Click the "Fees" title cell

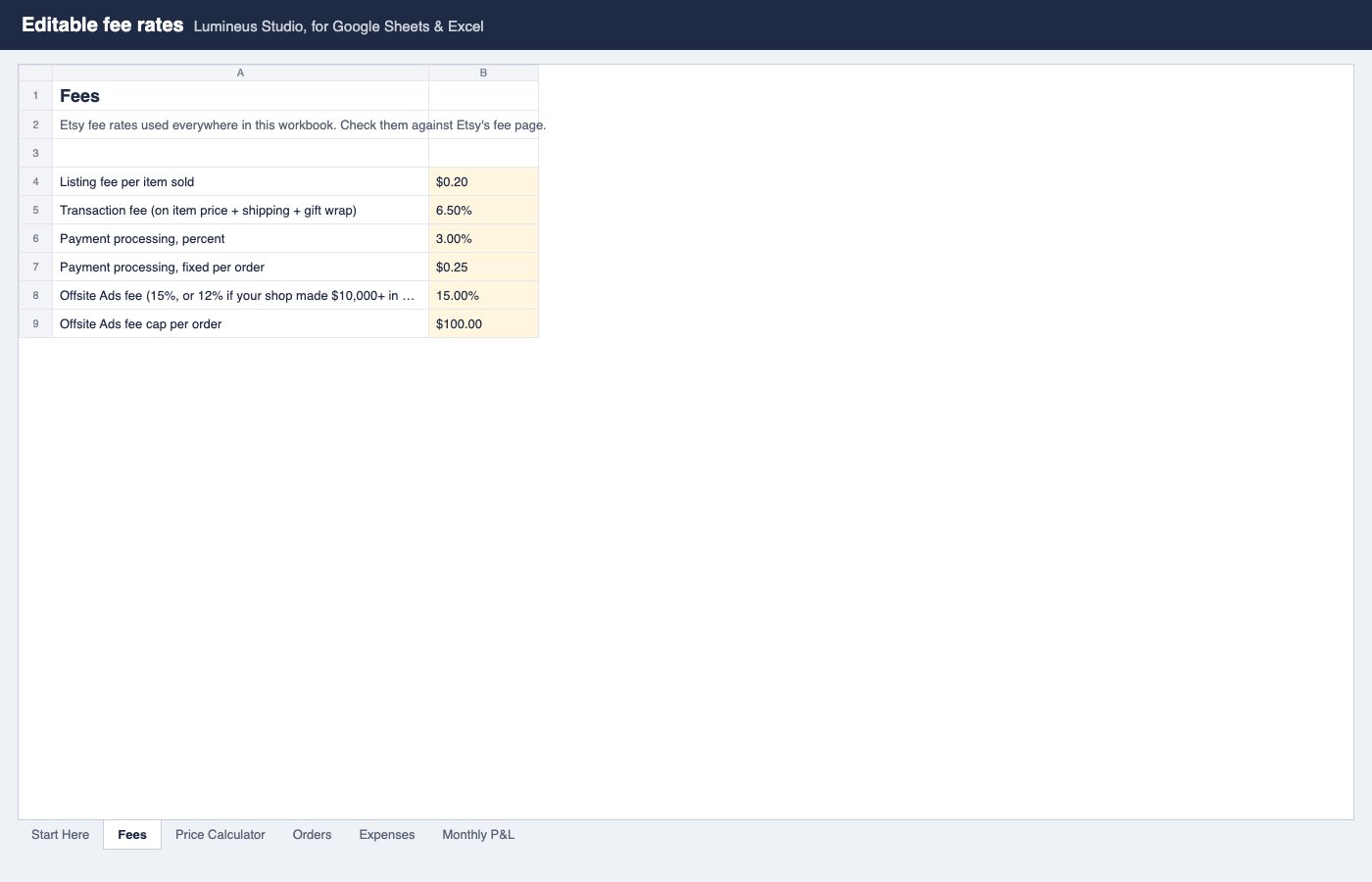click(x=240, y=96)
